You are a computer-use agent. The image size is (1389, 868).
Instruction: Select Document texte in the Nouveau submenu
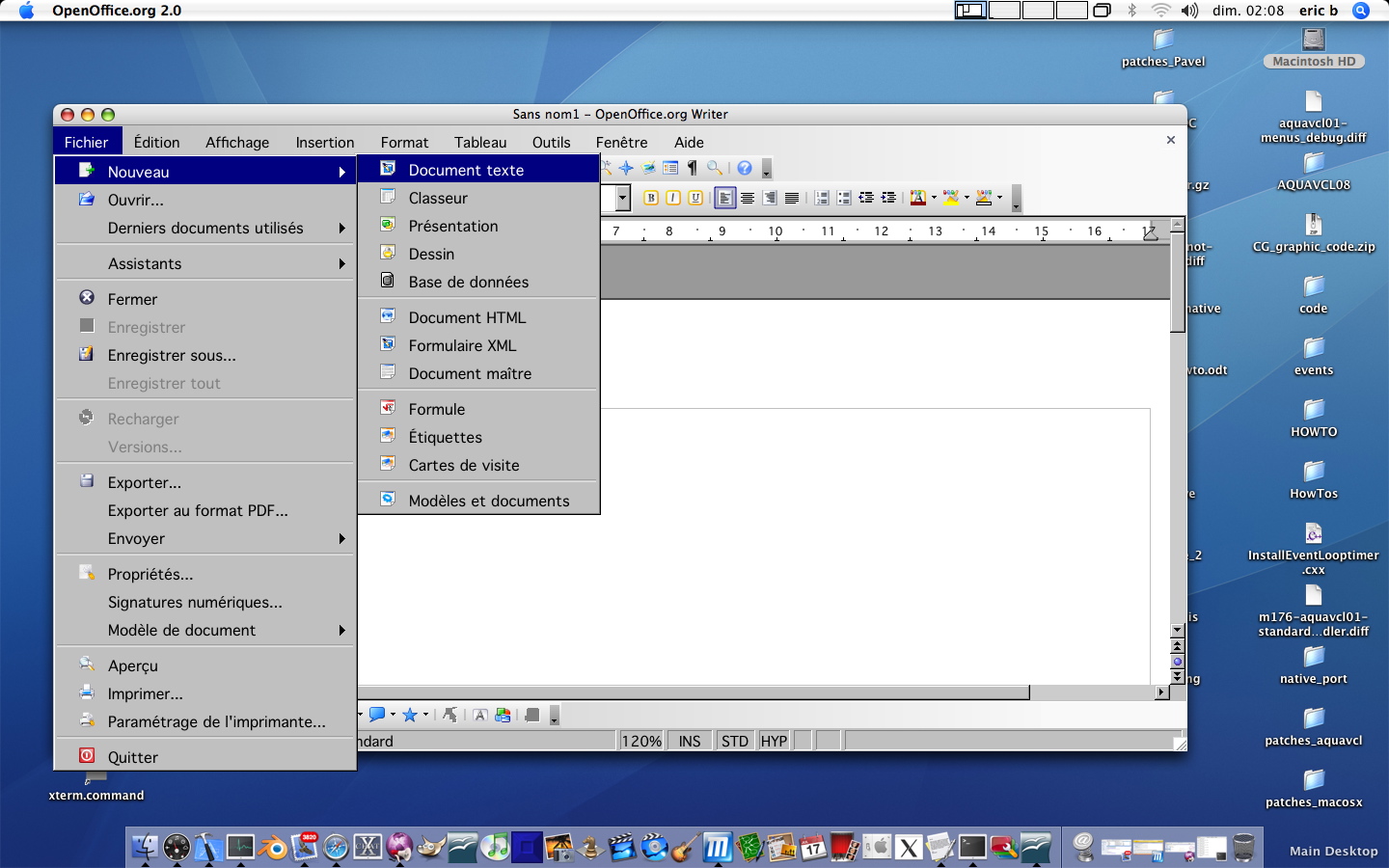point(478,170)
